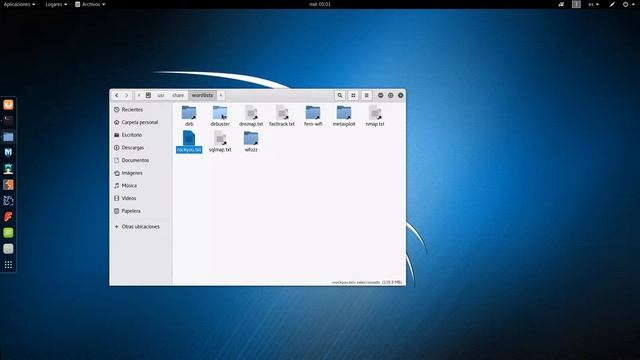Open the system power menu
The width and height of the screenshot is (640, 360).
(628, 4)
